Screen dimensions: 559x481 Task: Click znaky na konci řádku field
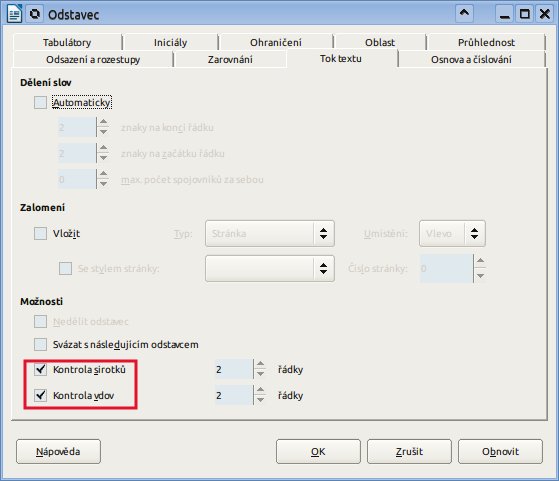77,127
